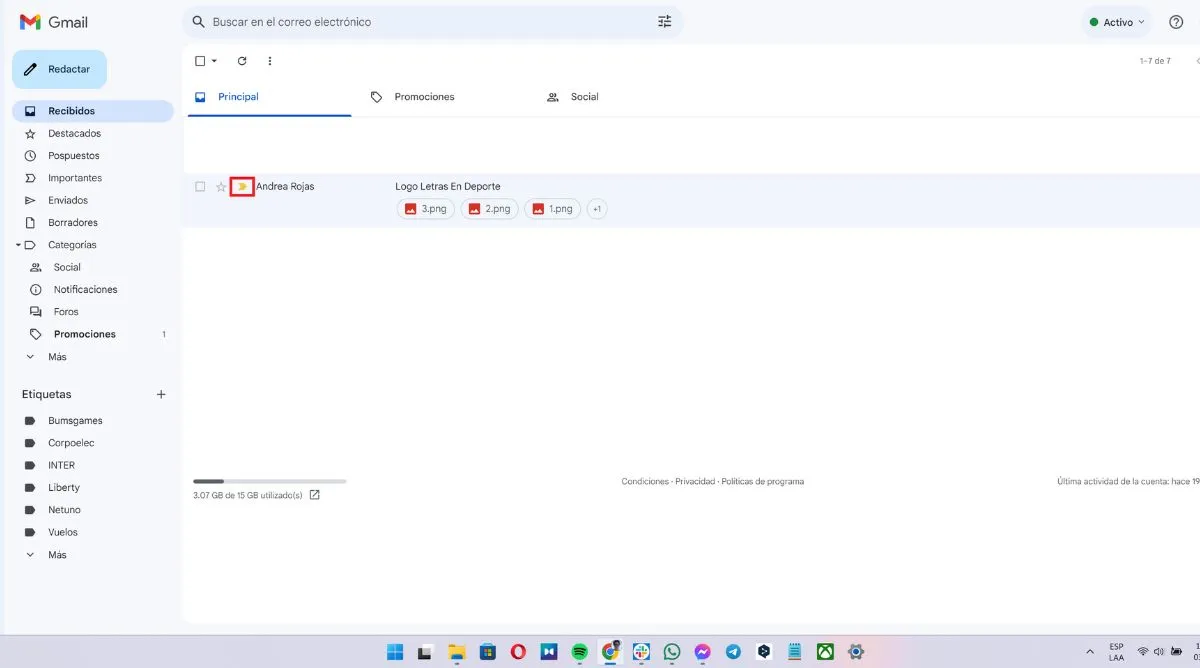
Task: Check the Andrea Rojas email checkbox
Action: [199, 186]
